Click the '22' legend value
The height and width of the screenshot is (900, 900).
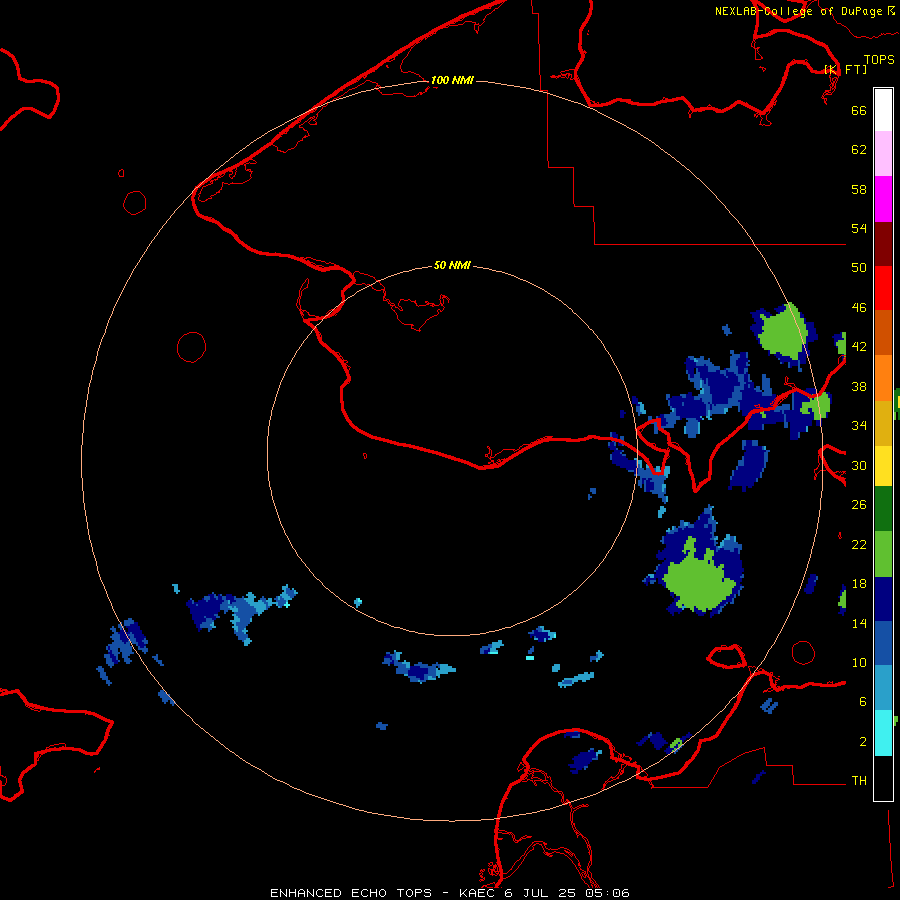859,545
